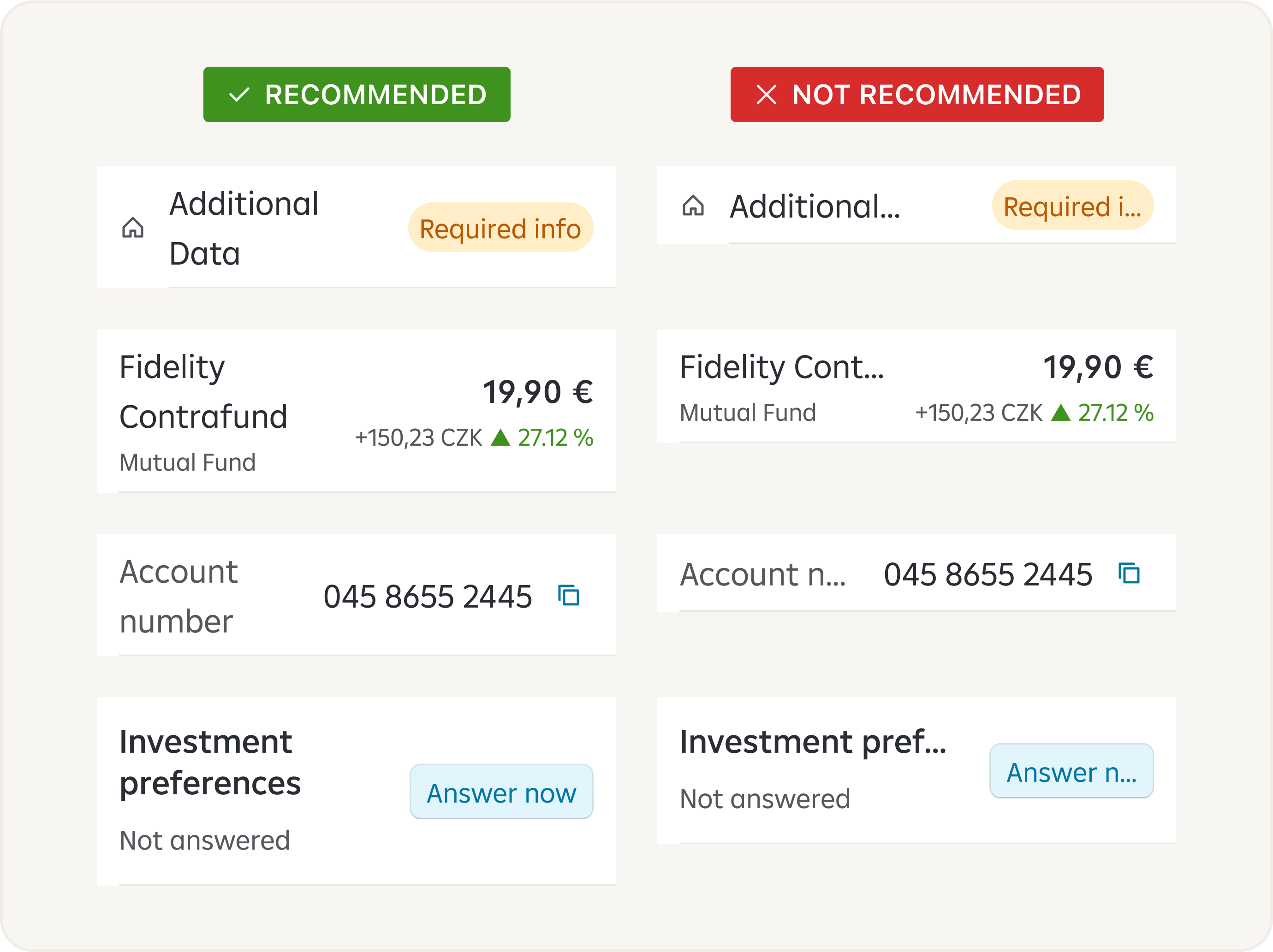Click the home icon beside truncated 'Additional...'
The width and height of the screenshot is (1273, 952).
click(693, 205)
